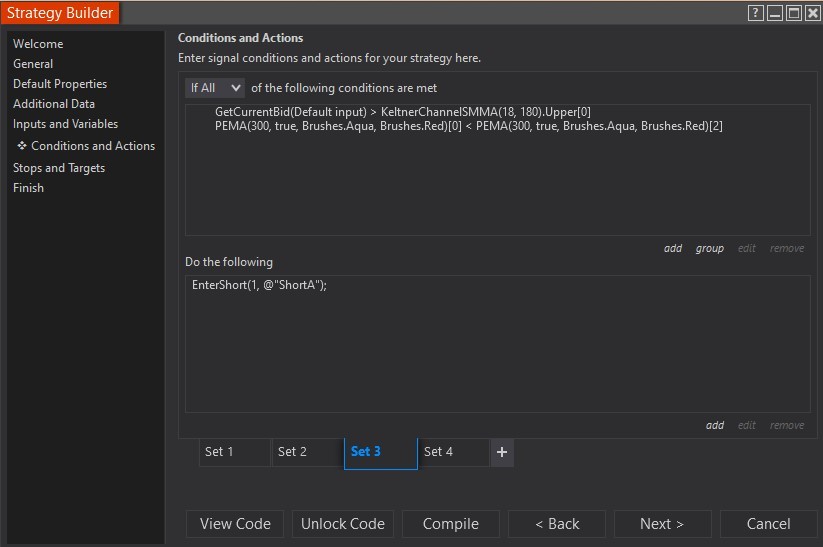Click the plus icon to add a set
This screenshot has height=547, width=823.
502,452
